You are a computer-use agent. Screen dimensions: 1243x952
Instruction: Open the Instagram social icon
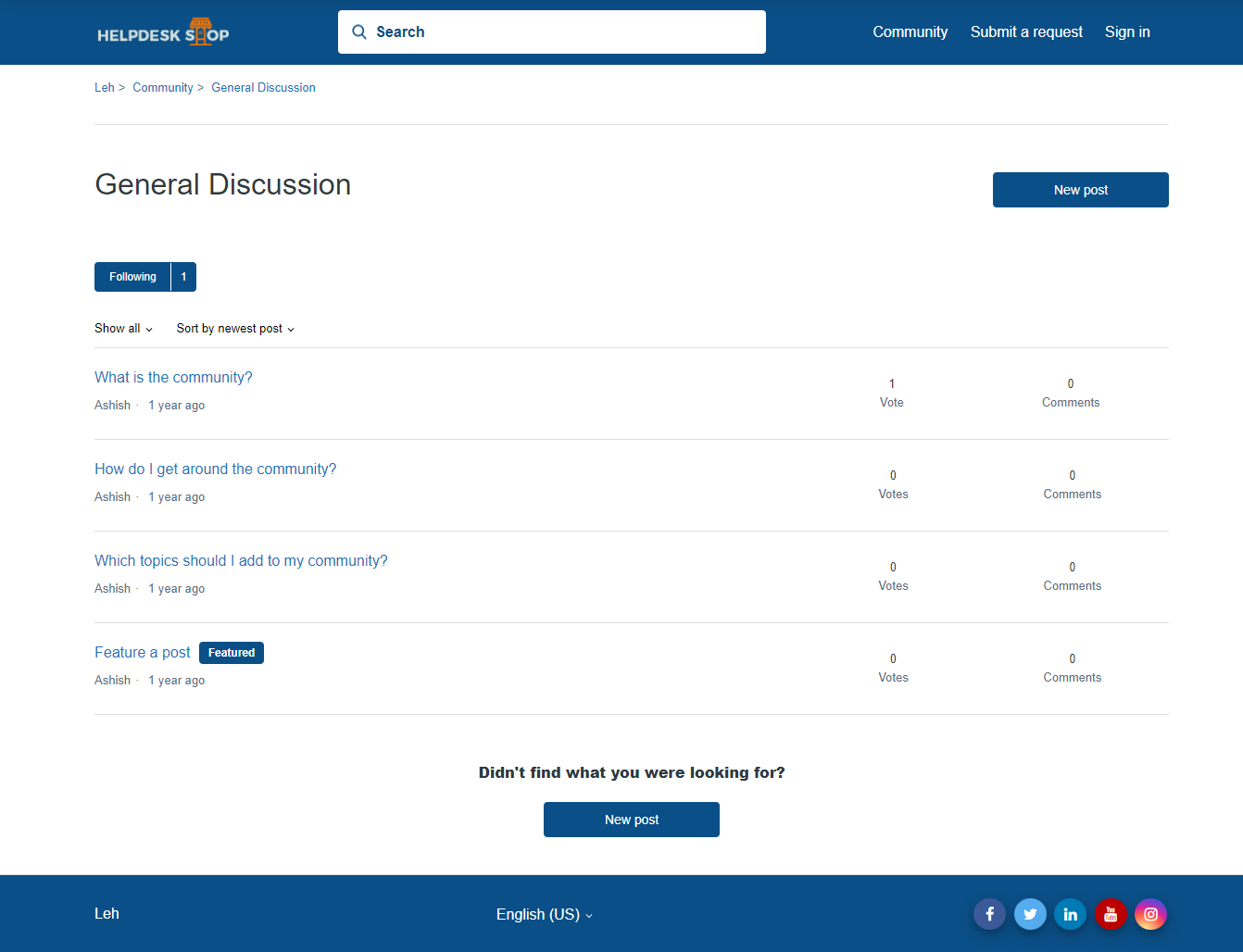click(1150, 914)
